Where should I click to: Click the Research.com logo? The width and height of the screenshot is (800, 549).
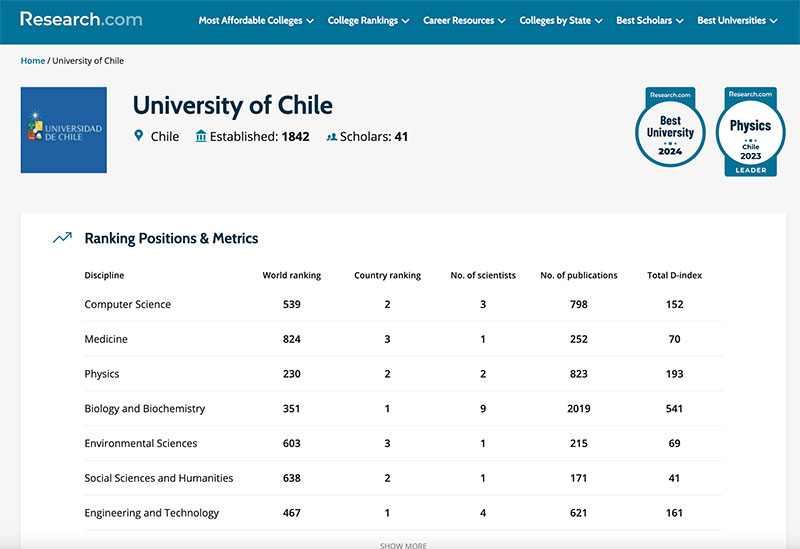pyautogui.click(x=81, y=19)
